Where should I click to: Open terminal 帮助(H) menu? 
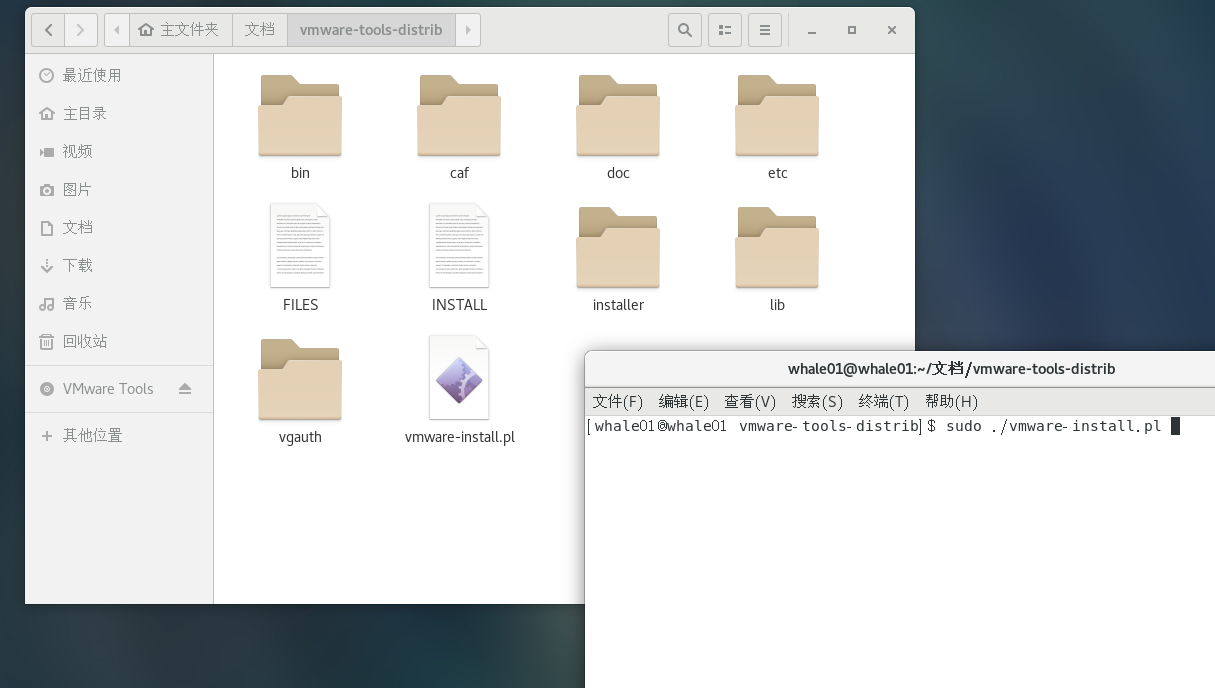tap(951, 402)
